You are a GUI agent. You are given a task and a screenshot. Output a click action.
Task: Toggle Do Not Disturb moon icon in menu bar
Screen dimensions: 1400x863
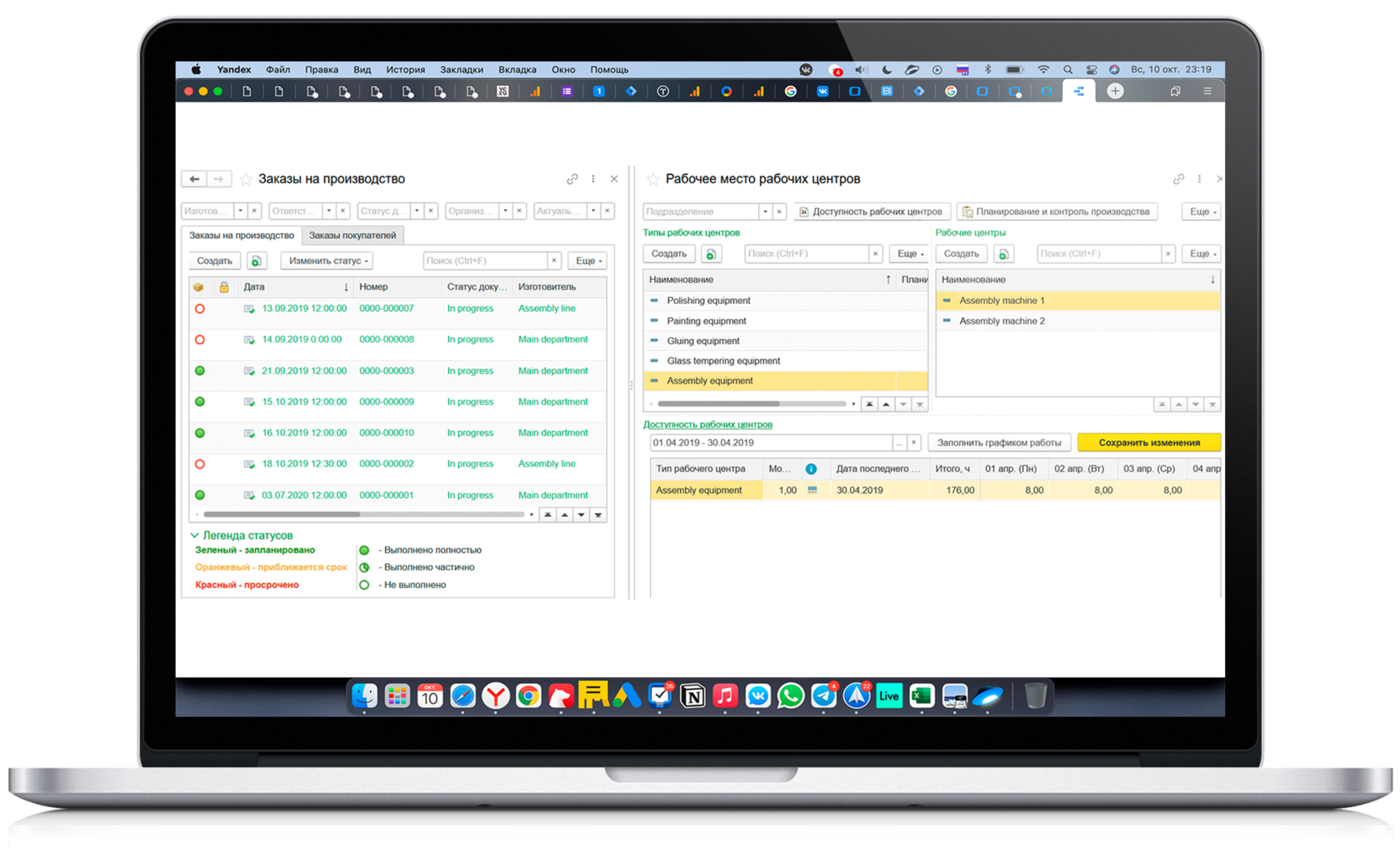(887, 70)
